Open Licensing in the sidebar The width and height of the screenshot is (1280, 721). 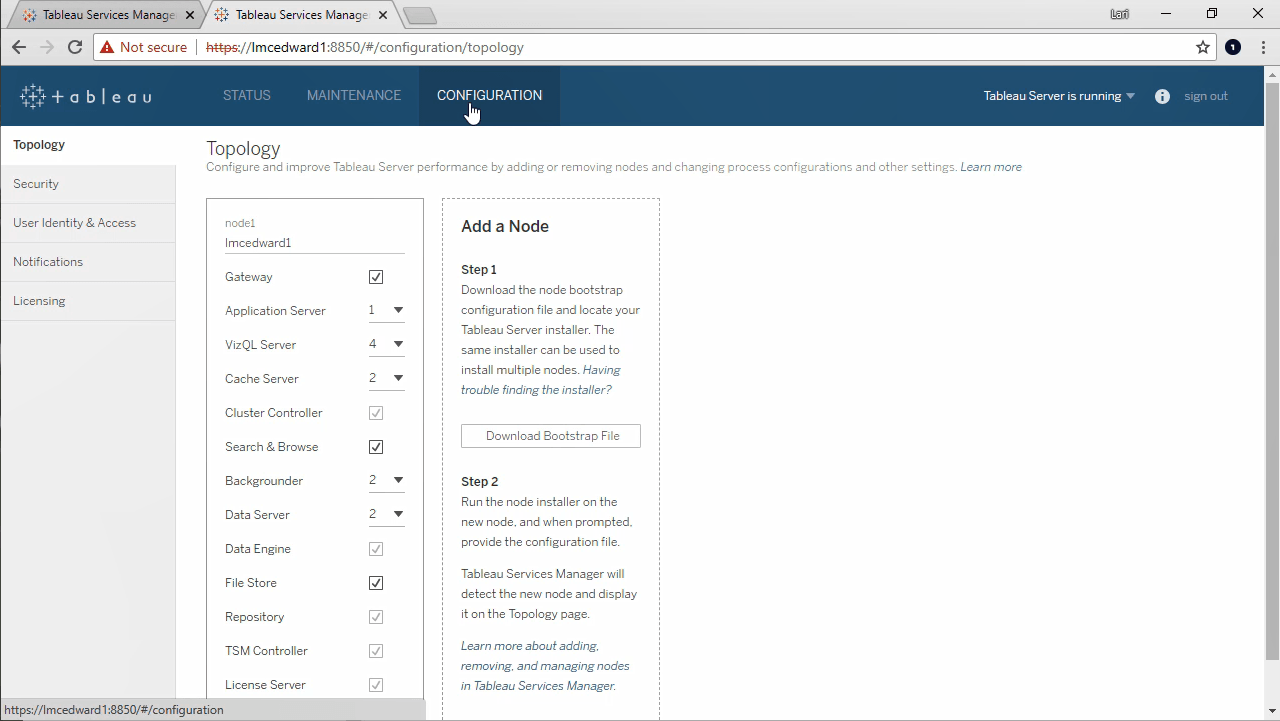(88, 301)
